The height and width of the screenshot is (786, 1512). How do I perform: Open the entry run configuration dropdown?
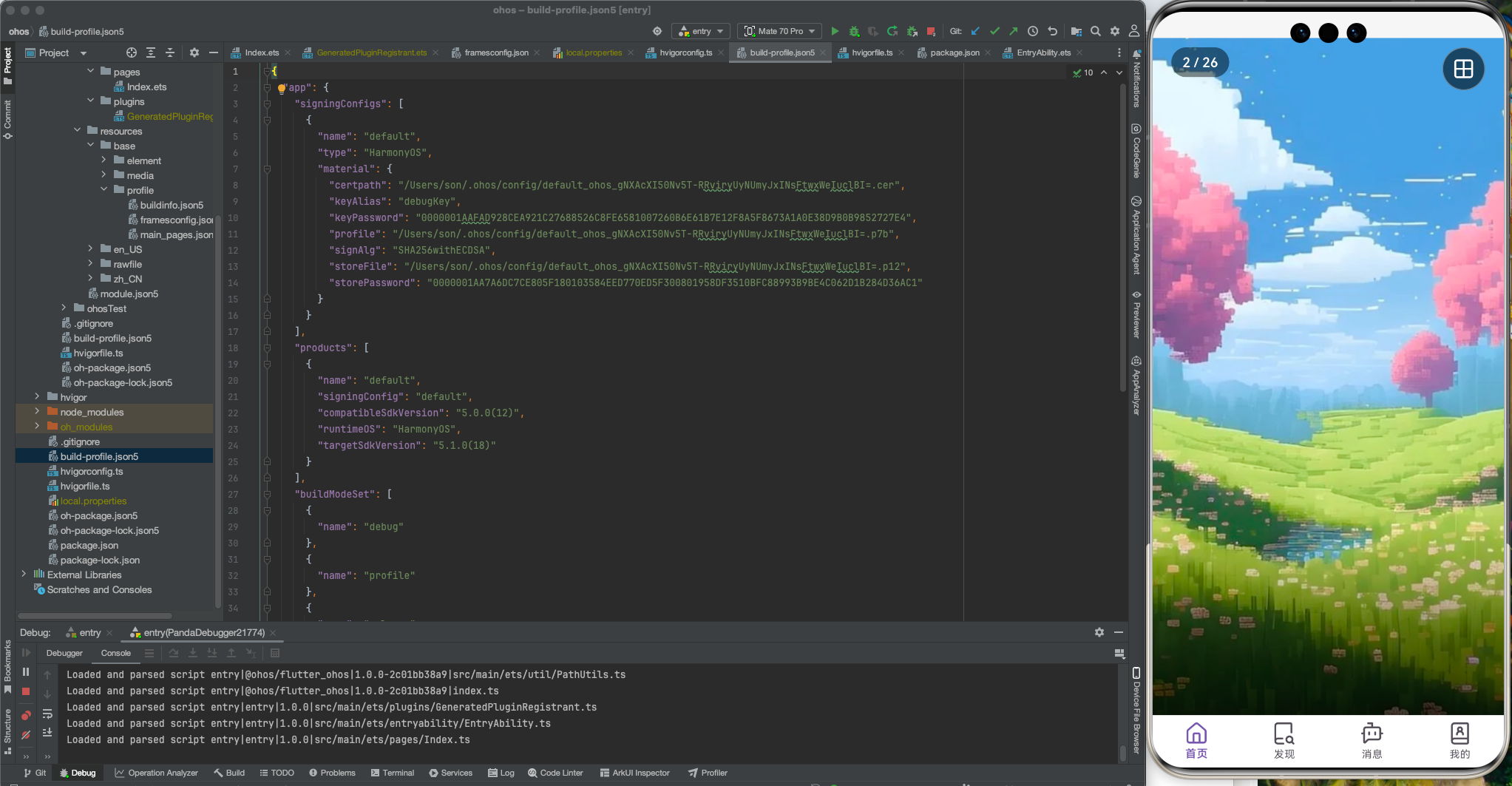pyautogui.click(x=701, y=31)
